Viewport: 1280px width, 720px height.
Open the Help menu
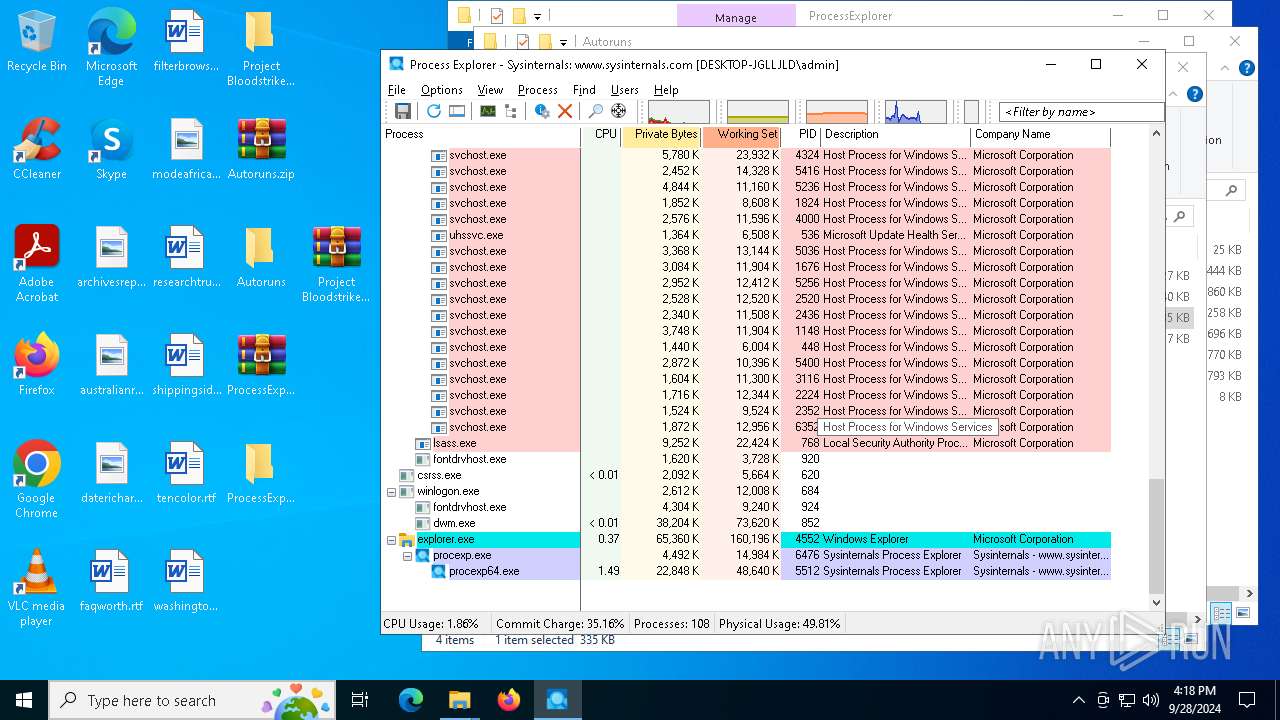[x=666, y=90]
